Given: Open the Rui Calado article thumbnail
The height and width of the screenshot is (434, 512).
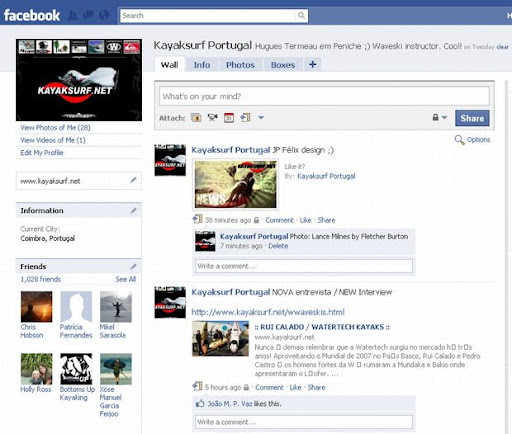Looking at the screenshot, I should coord(220,338).
